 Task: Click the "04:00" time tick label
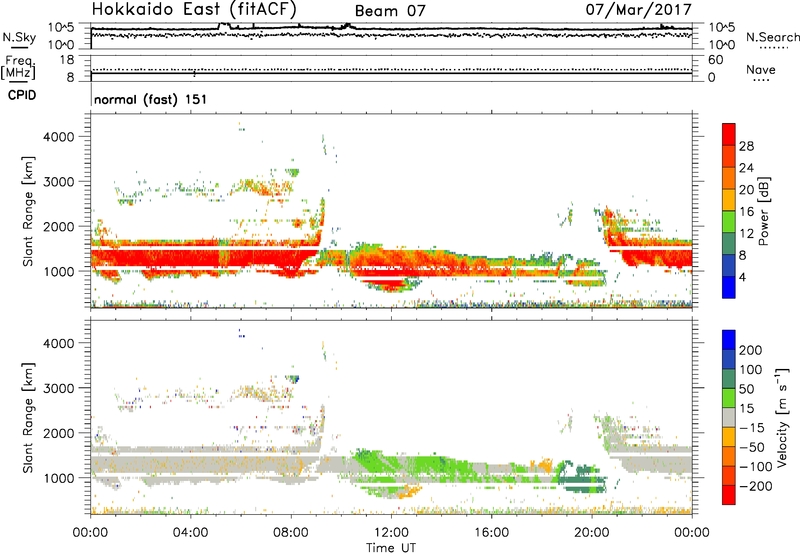[190, 533]
